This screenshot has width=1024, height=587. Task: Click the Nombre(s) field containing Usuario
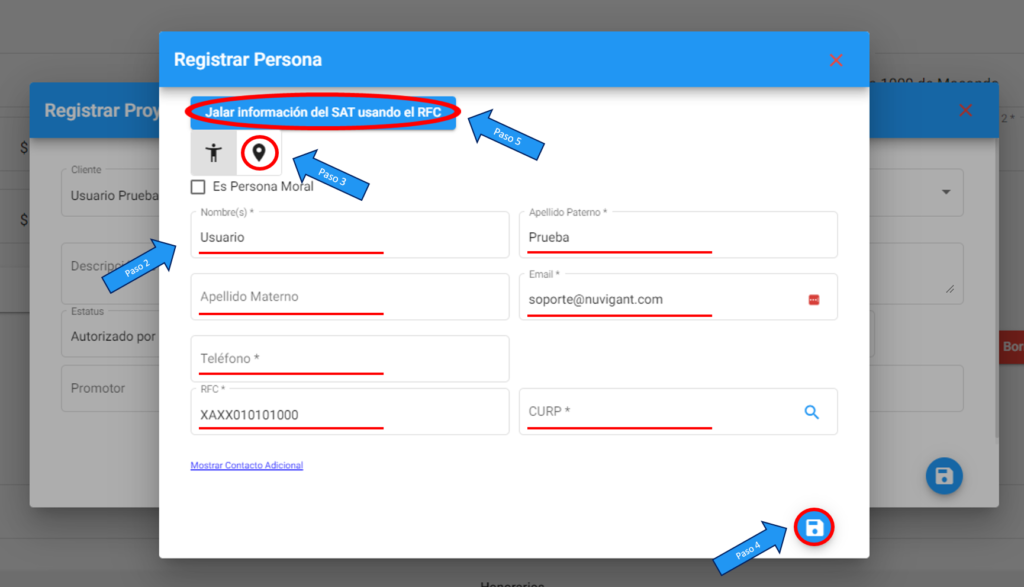350,234
